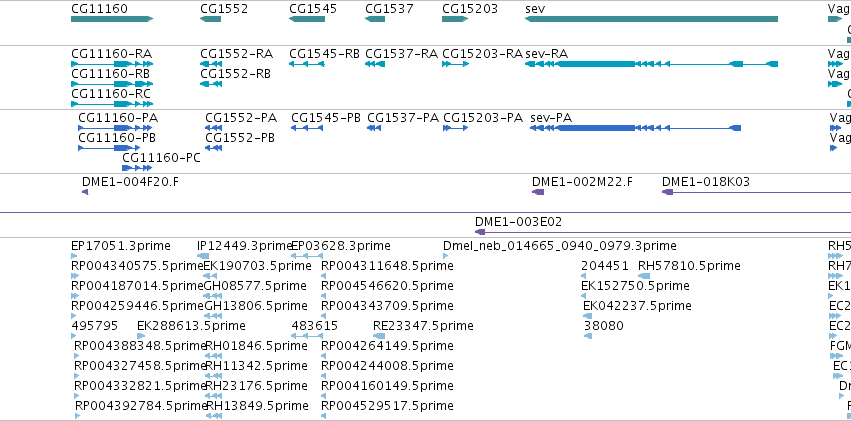Select transcript CG11160-RA label
851x421 pixels.
(112, 54)
